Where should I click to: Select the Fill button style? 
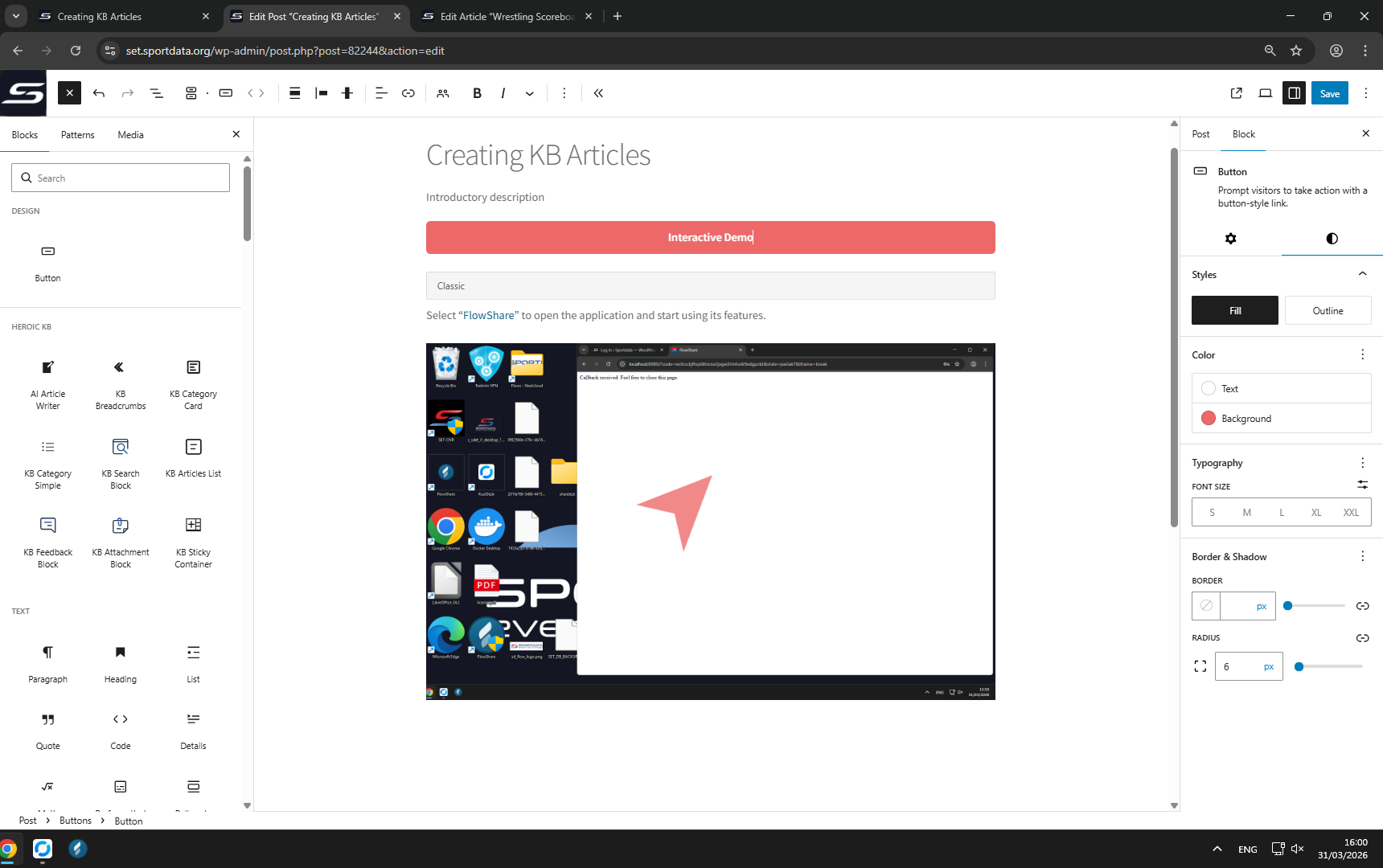[x=1234, y=310]
